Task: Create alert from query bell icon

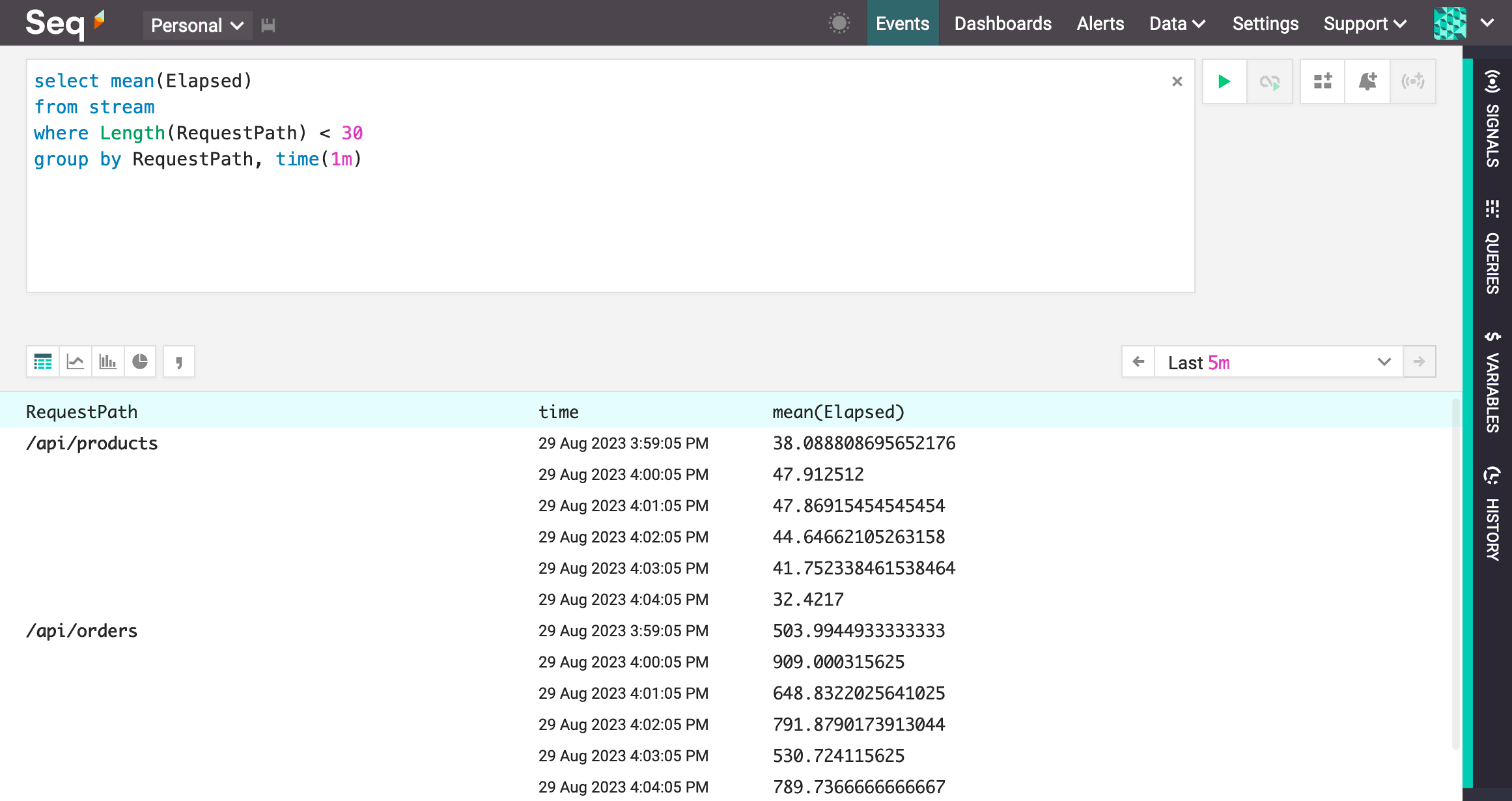Action: [x=1367, y=81]
